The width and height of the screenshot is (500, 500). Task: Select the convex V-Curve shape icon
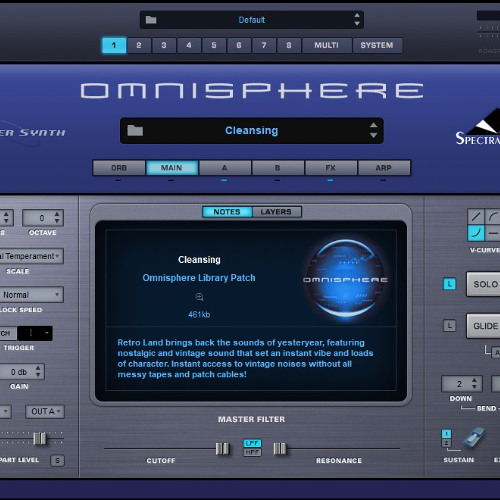click(492, 217)
